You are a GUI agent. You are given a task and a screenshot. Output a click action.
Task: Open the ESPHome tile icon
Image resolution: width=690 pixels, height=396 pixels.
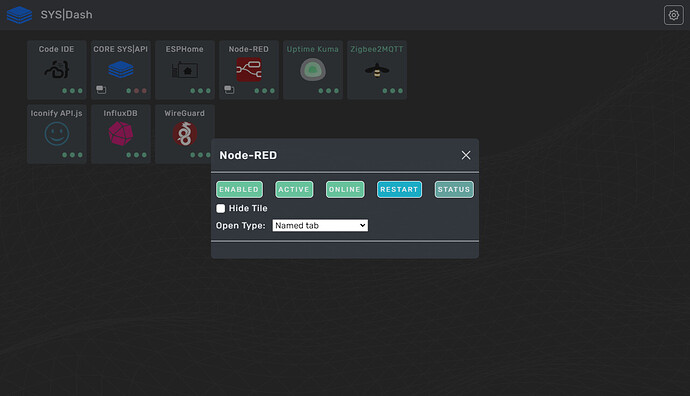tap(185, 70)
